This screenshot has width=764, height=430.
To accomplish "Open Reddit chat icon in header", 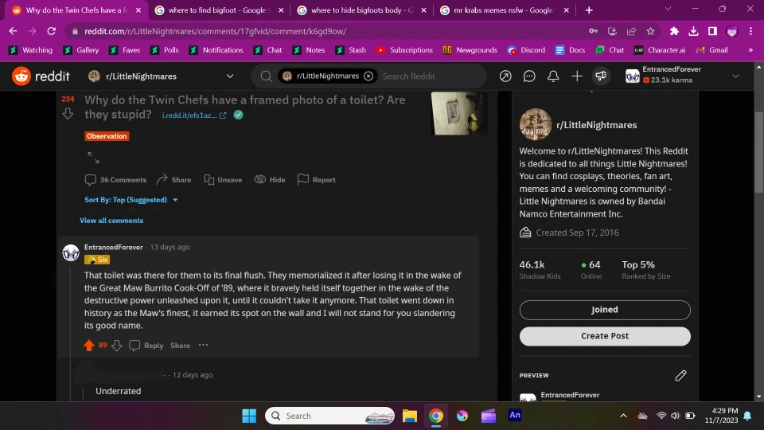I will pyautogui.click(x=528, y=76).
